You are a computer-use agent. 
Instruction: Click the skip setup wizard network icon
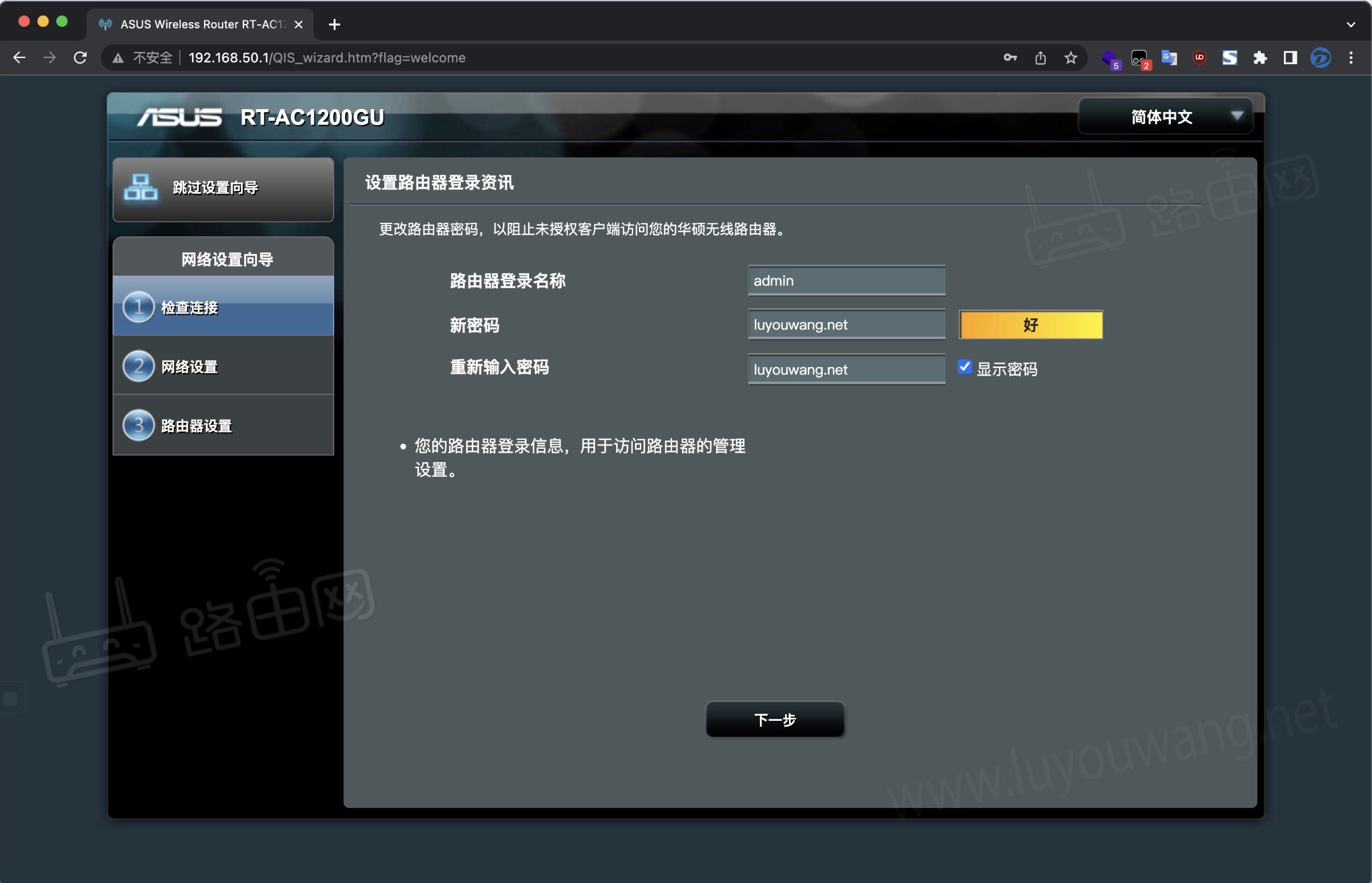point(140,188)
